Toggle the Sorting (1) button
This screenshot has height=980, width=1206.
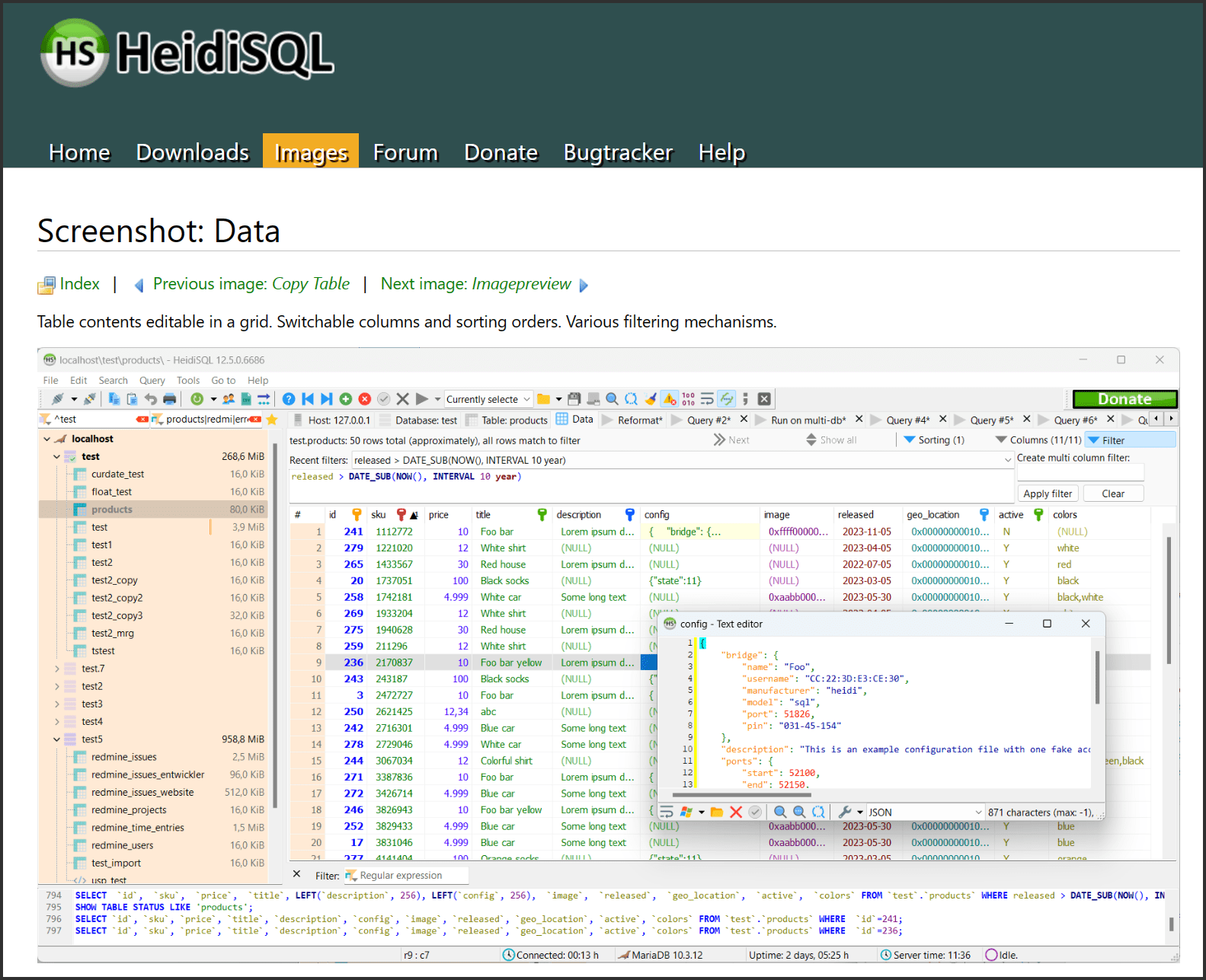[x=934, y=440]
